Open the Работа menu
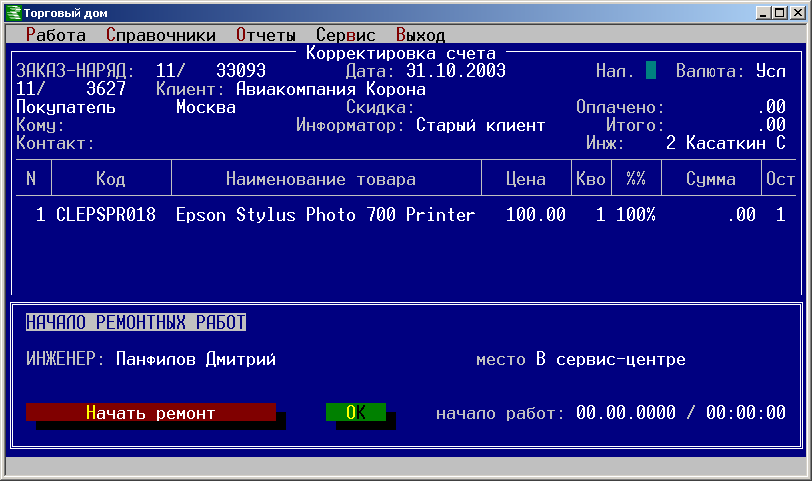The image size is (812, 481). pos(56,35)
